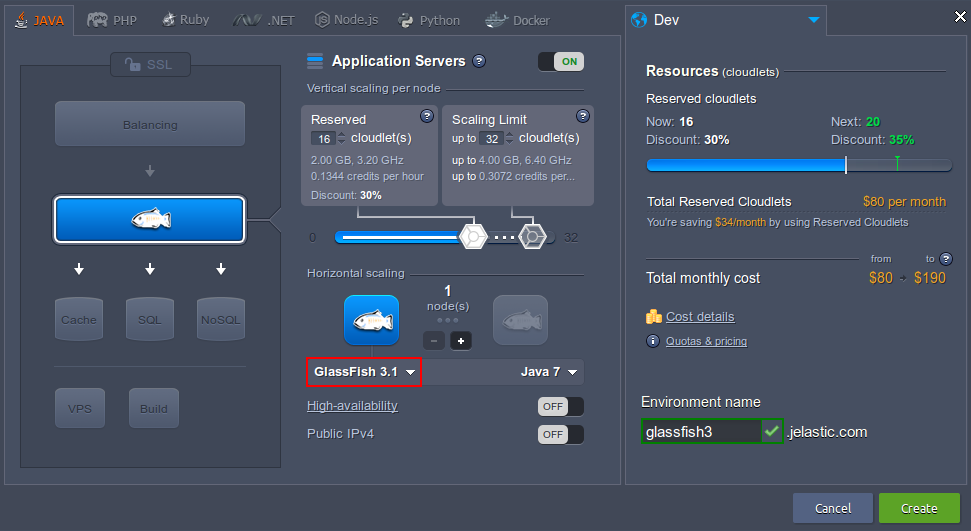Select the Ruby tab
This screenshot has height=531, width=971.
pos(186,20)
